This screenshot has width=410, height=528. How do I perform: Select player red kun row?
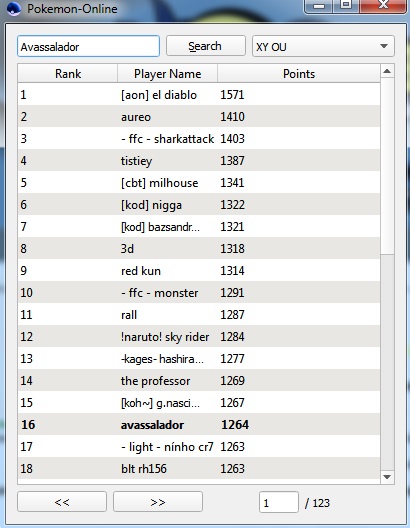pos(199,271)
